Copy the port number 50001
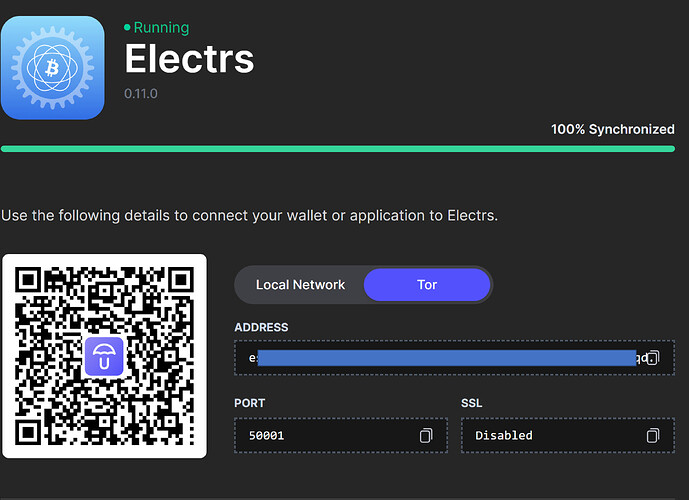Viewport: 689px width, 500px height. tap(426, 435)
